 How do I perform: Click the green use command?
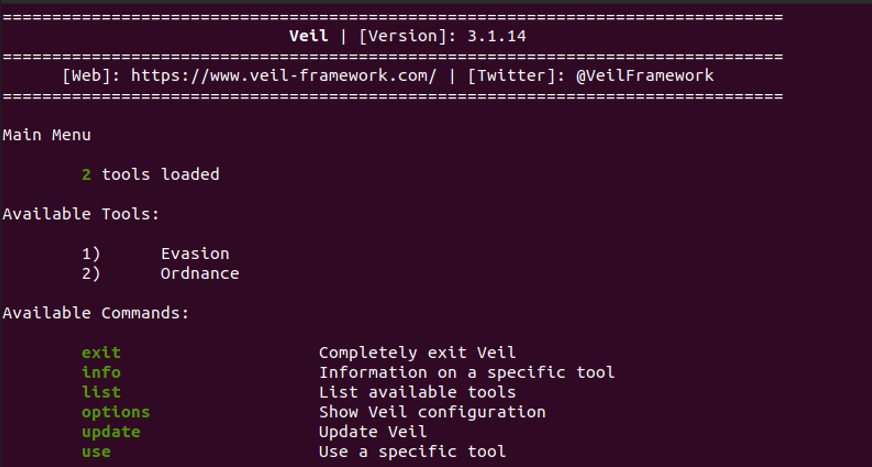[96, 452]
